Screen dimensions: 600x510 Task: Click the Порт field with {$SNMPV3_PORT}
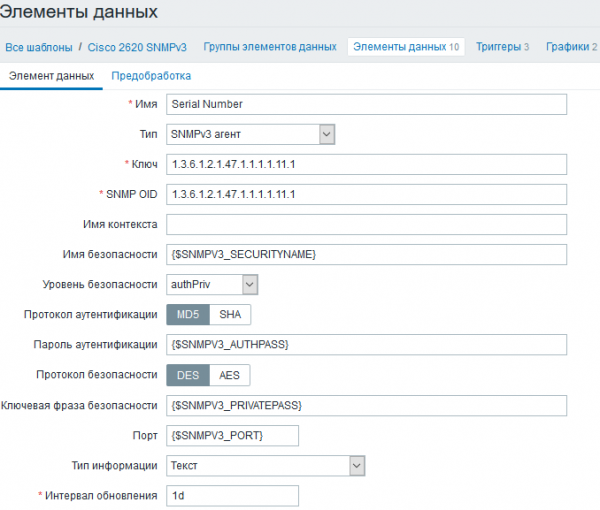(232, 435)
